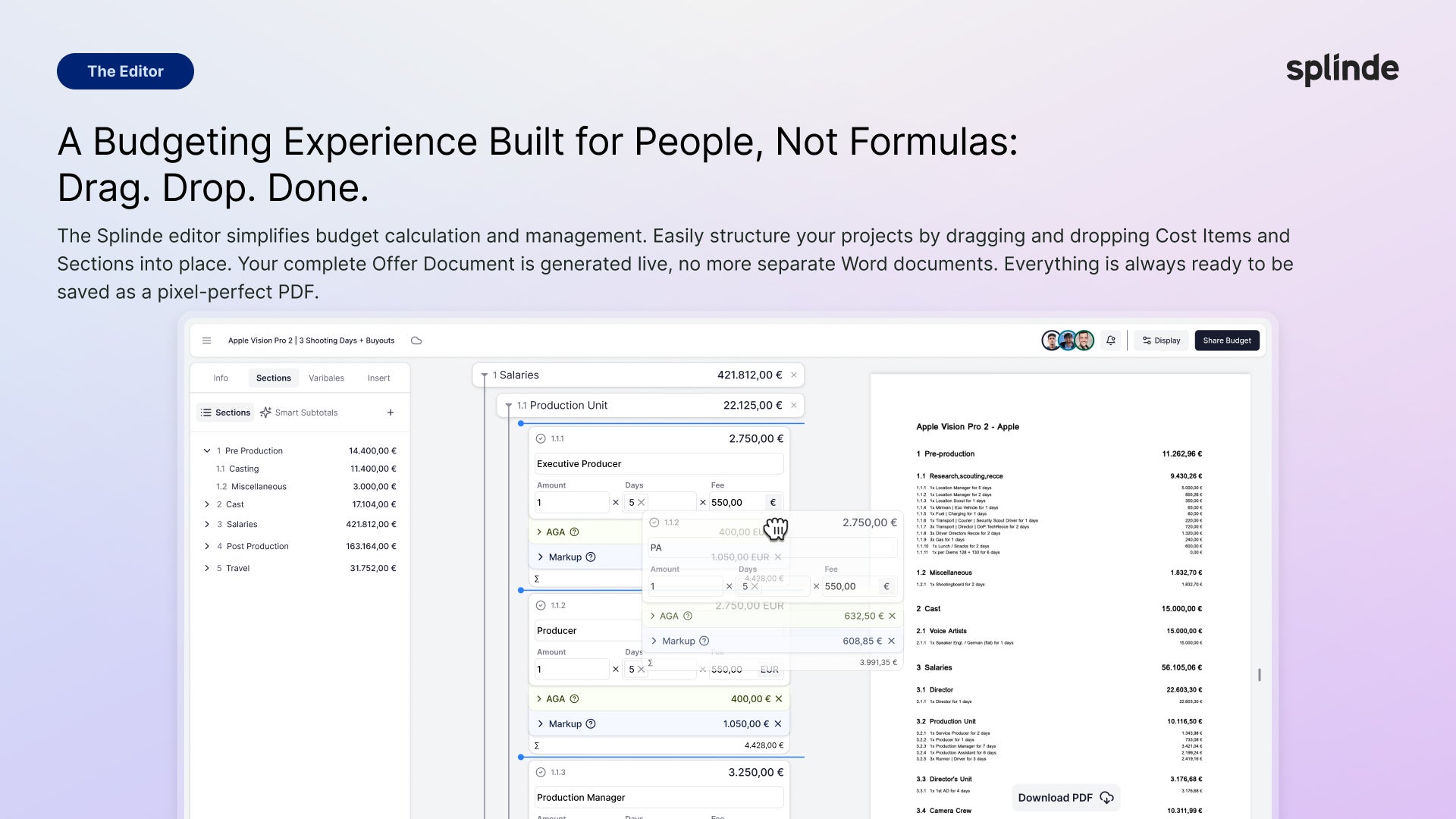Click the splinde logo
This screenshot has height=819, width=1456.
pyautogui.click(x=1342, y=69)
